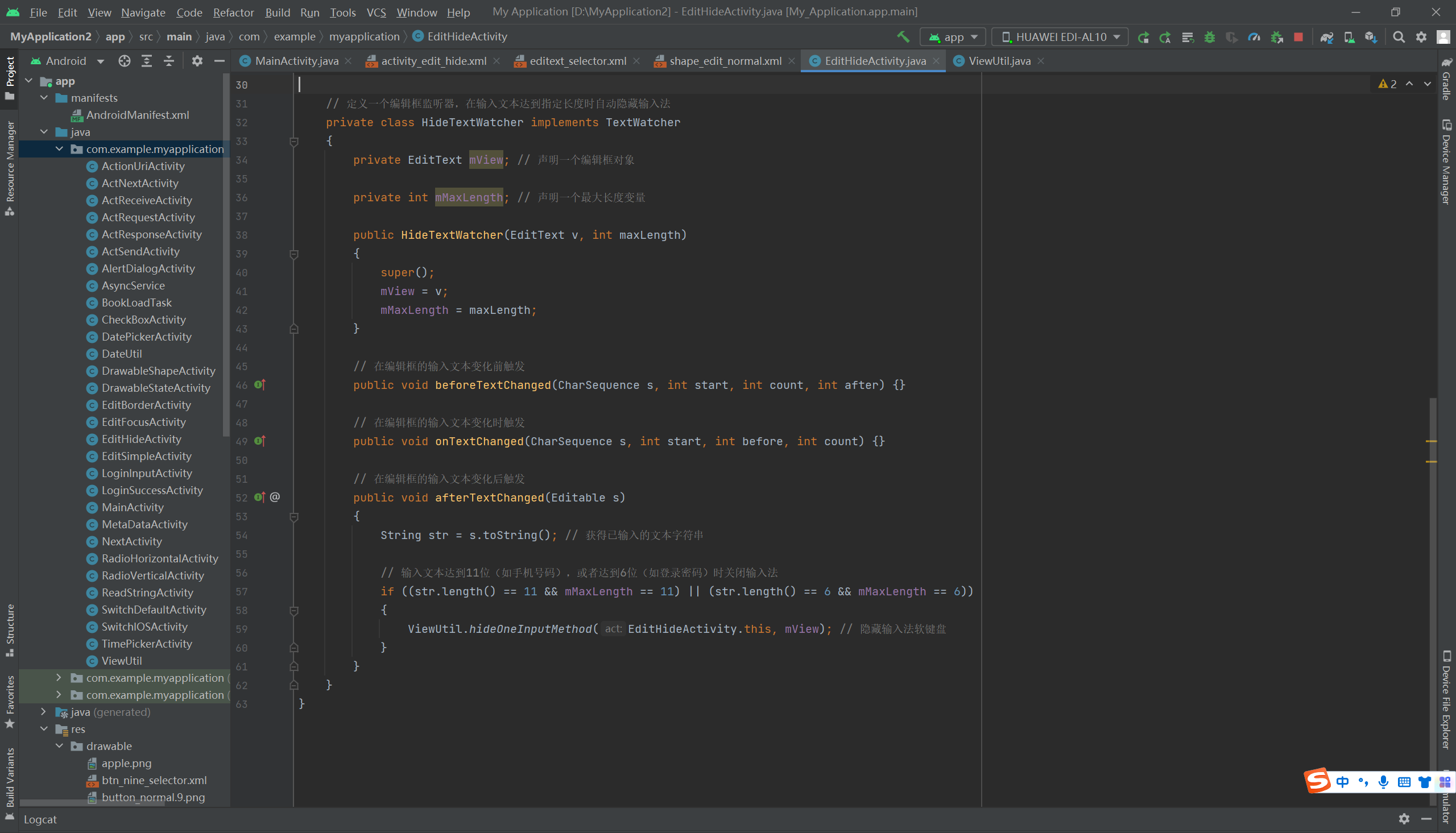
Task: Click Select Opened File target icon
Action: tap(124, 61)
